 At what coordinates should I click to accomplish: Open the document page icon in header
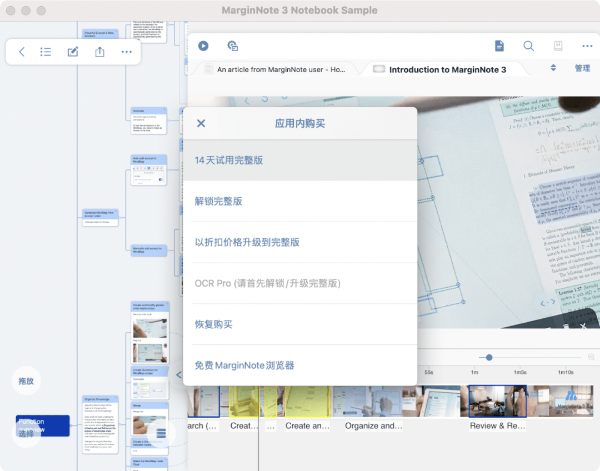pyautogui.click(x=499, y=46)
